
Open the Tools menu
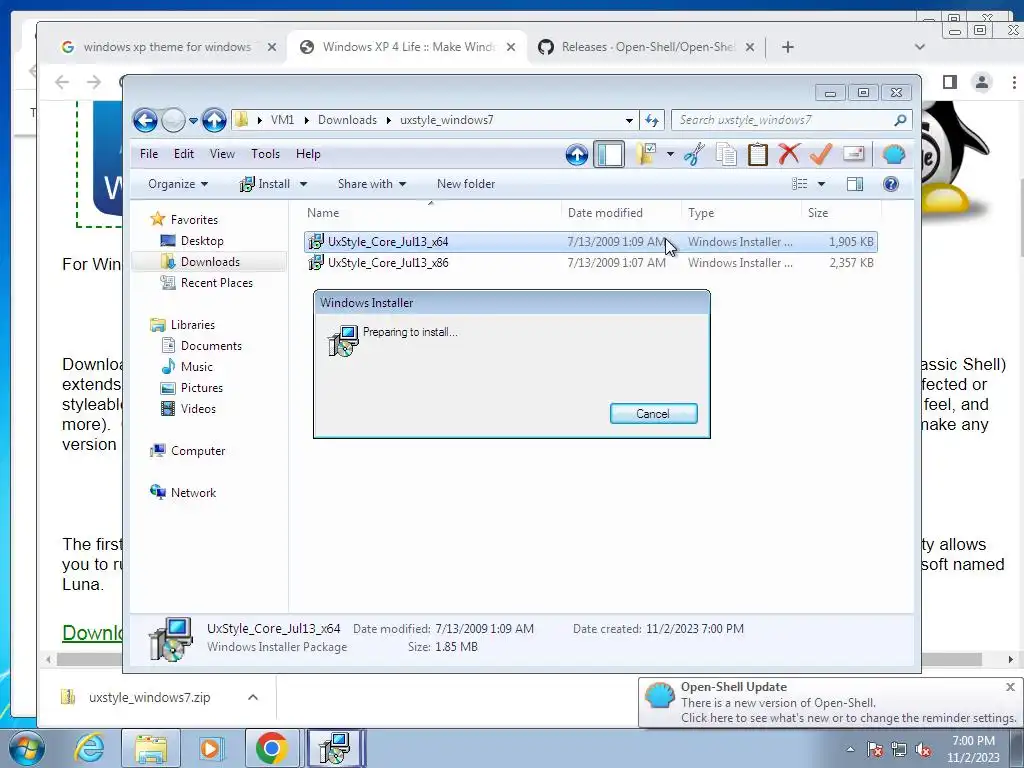click(265, 154)
